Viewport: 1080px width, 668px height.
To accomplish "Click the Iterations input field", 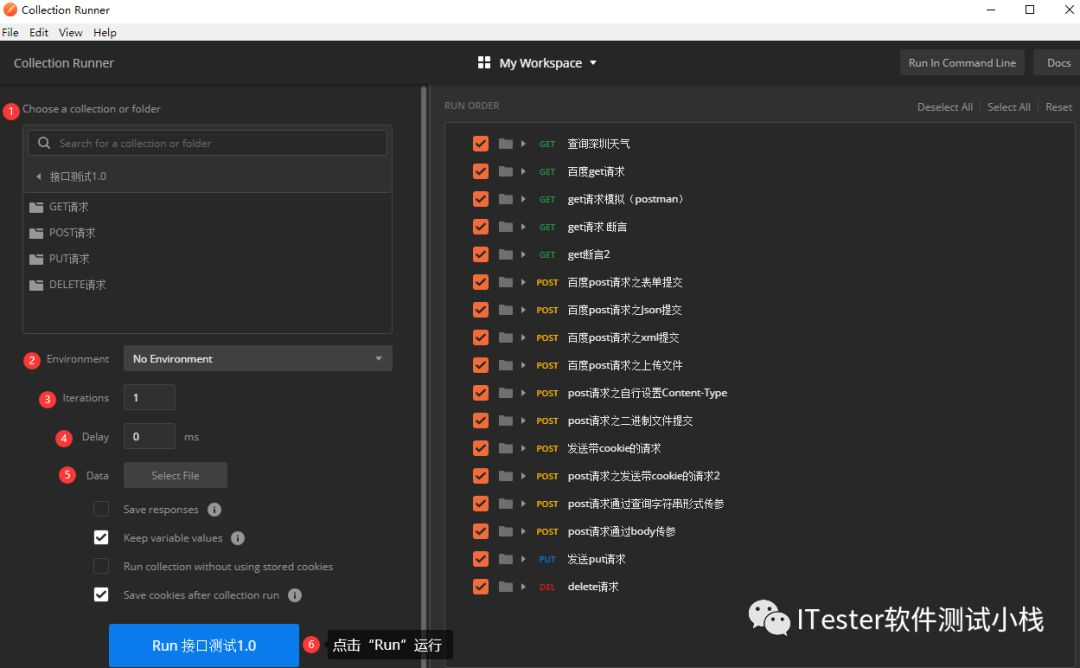I will 149,397.
